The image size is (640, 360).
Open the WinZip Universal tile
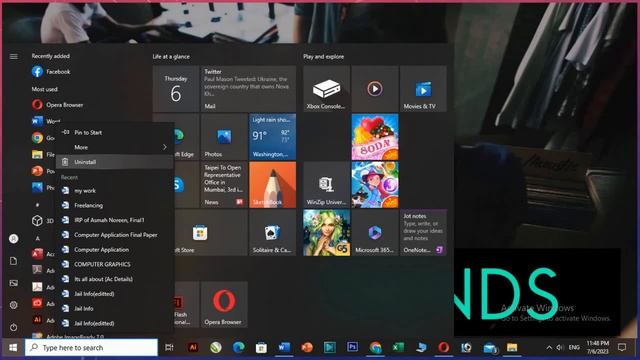[x=326, y=184]
